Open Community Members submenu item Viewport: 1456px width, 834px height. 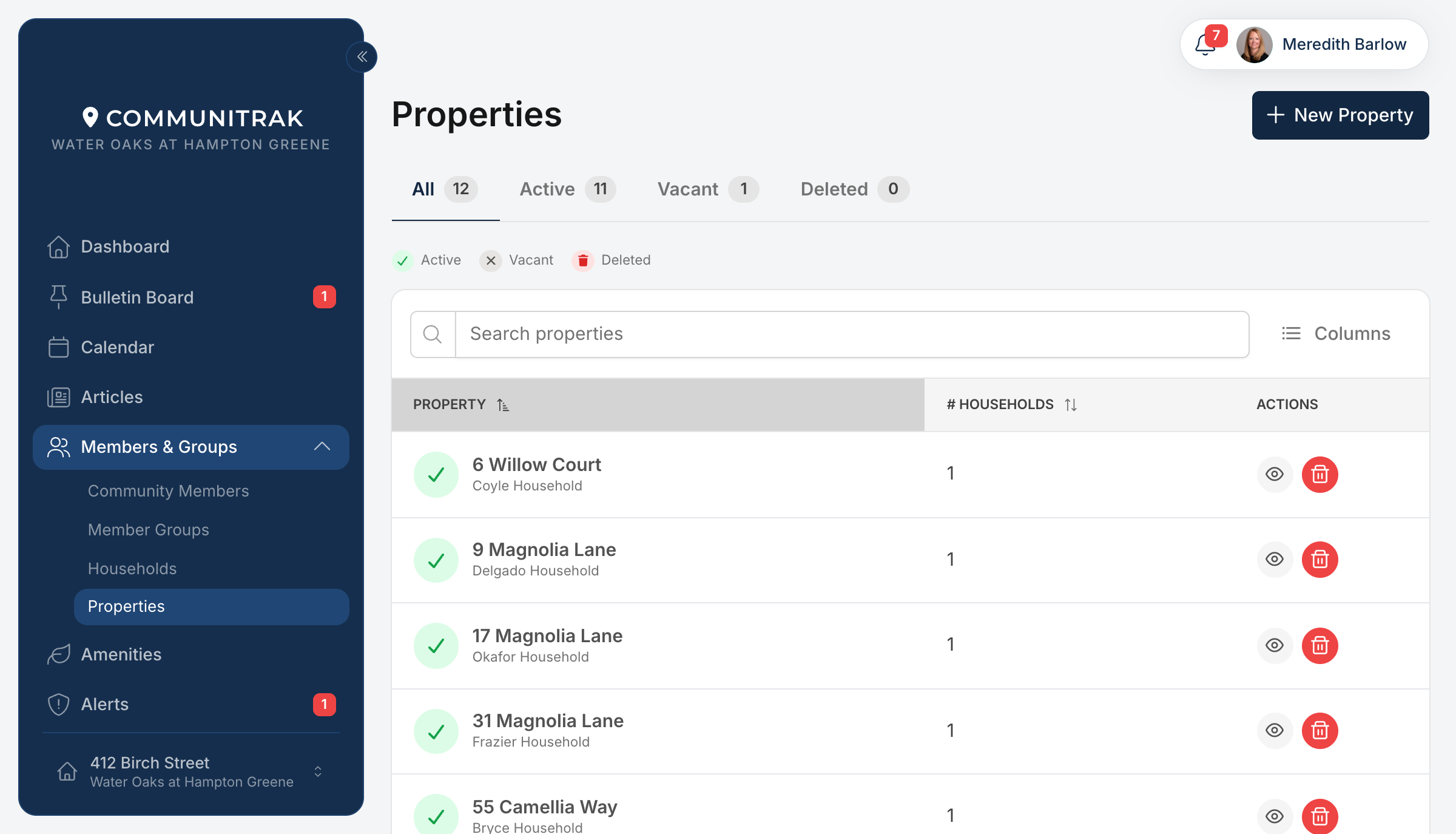[x=168, y=491]
